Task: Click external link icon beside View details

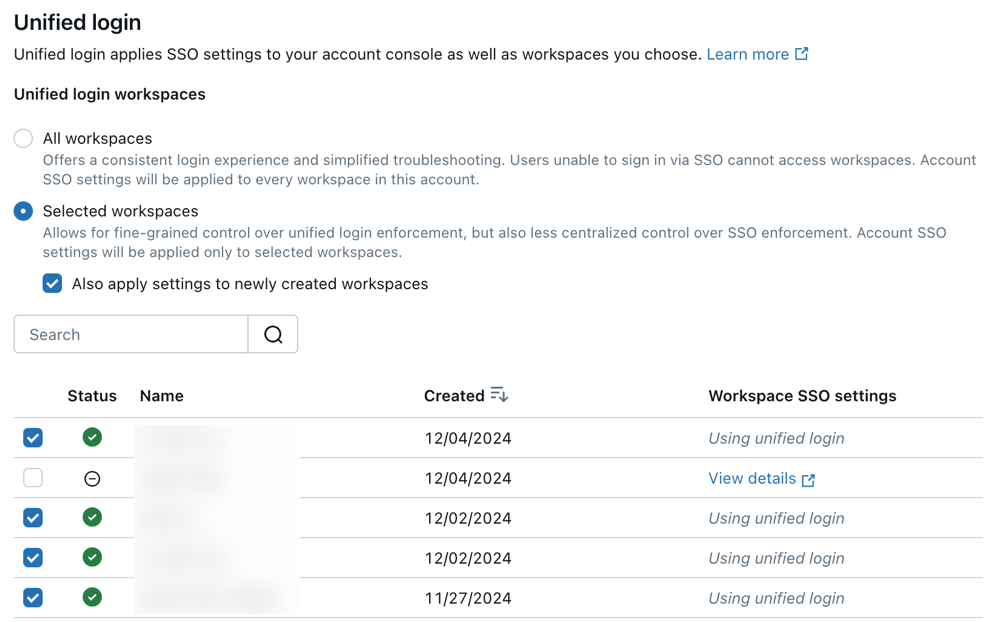Action: point(808,480)
